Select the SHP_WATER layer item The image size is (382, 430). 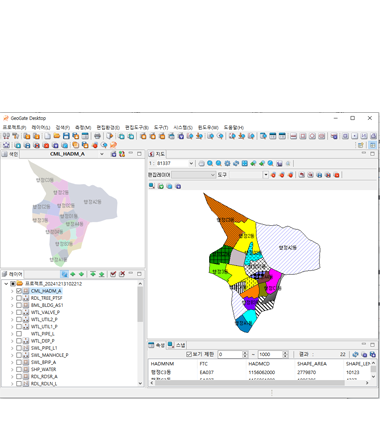point(43,369)
